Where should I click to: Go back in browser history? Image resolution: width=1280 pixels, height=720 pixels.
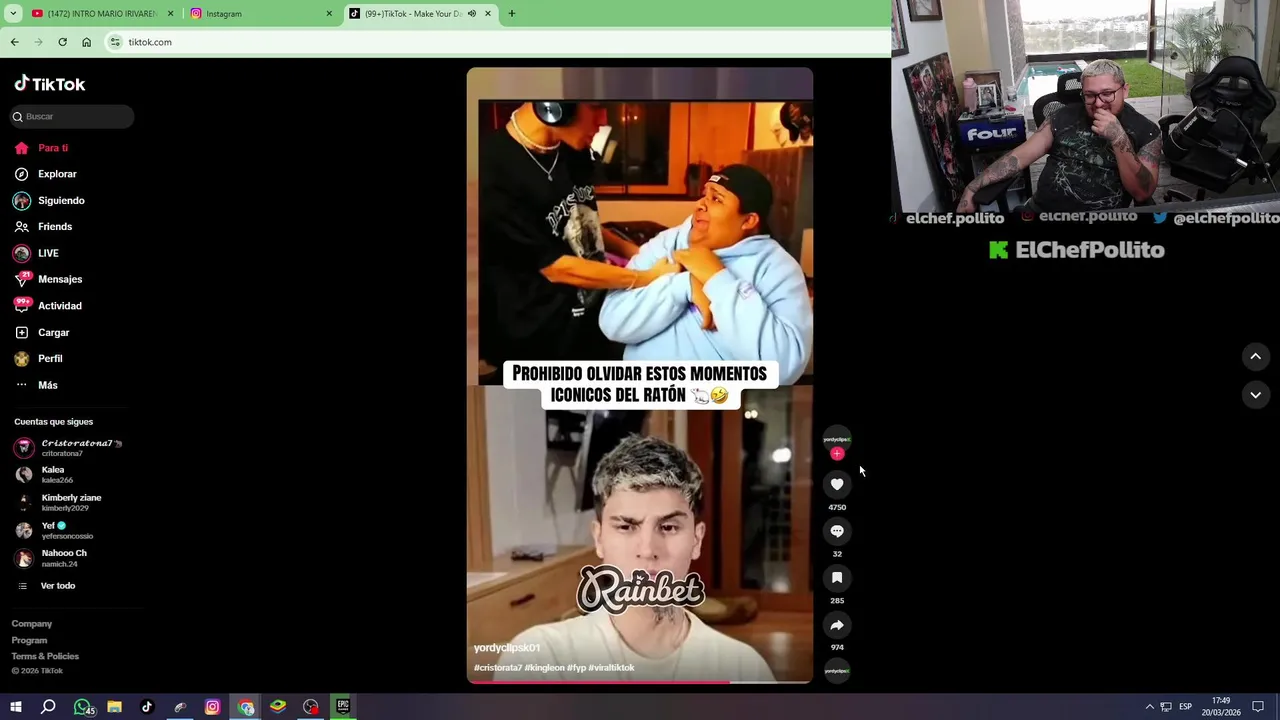(14, 42)
